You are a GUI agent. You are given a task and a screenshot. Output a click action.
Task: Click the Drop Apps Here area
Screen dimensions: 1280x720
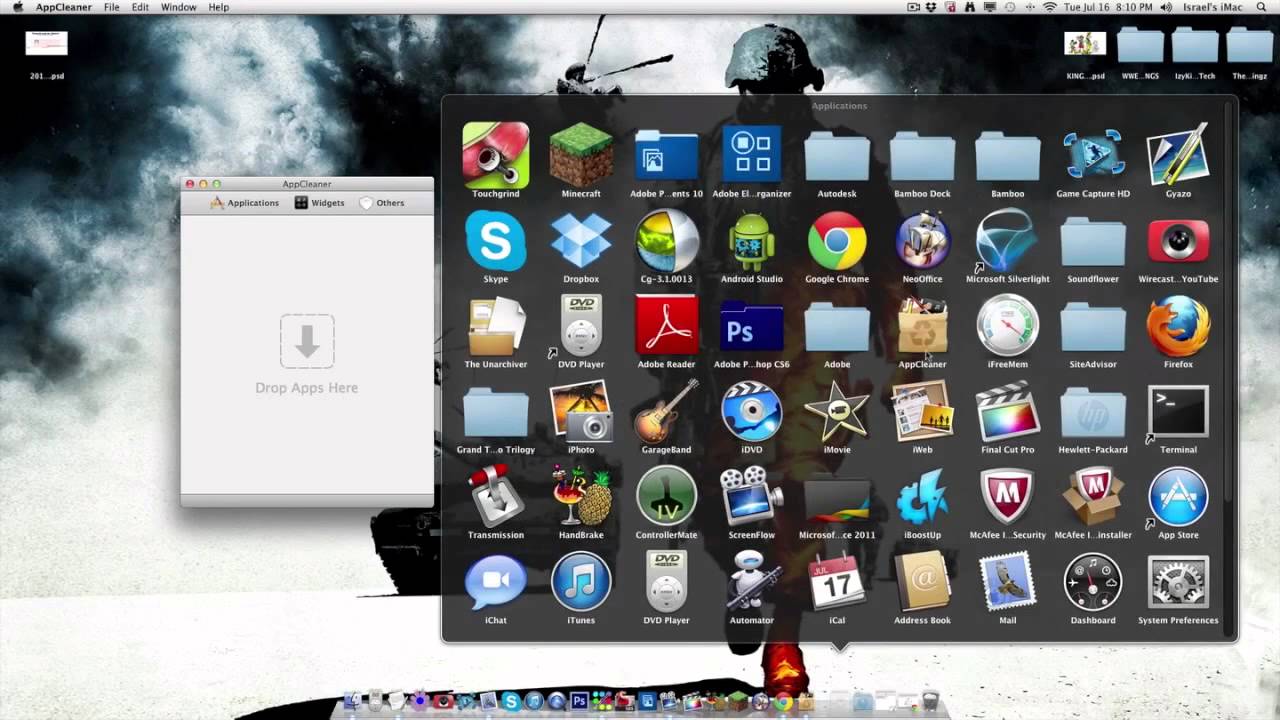tap(307, 354)
